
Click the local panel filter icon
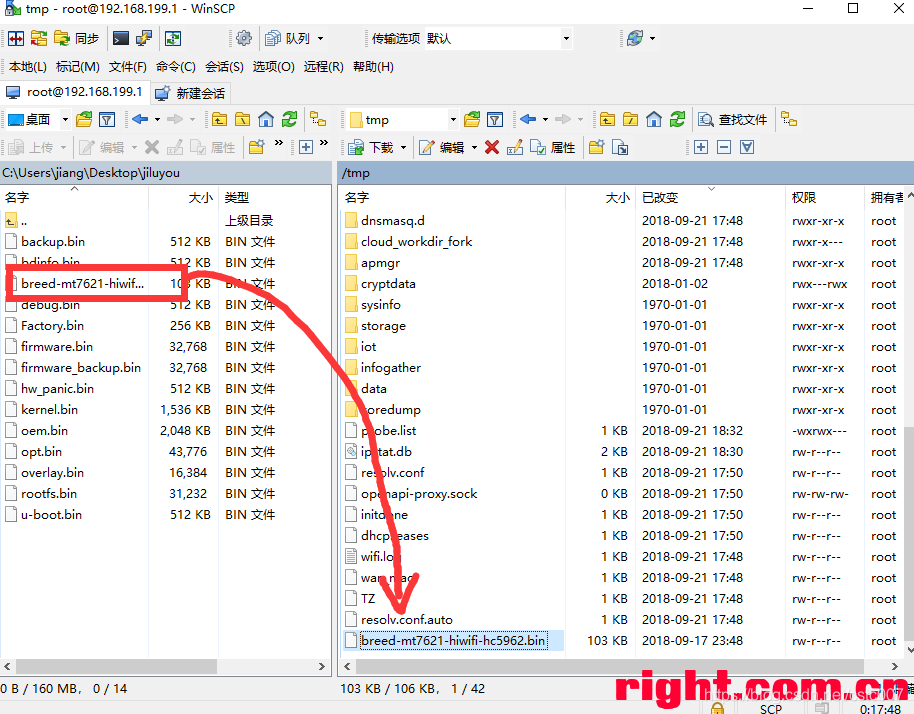[x=107, y=119]
